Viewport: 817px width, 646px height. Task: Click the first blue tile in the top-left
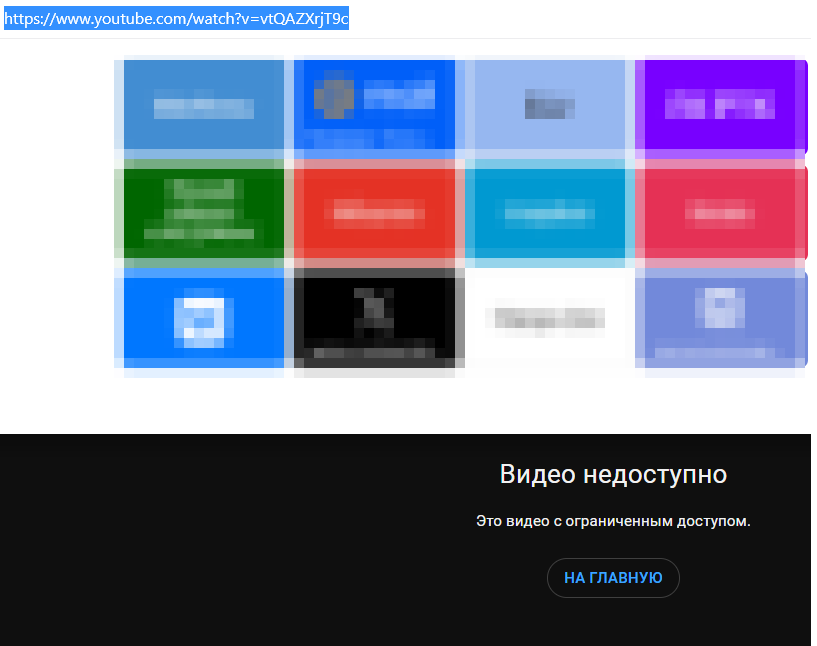click(x=202, y=105)
